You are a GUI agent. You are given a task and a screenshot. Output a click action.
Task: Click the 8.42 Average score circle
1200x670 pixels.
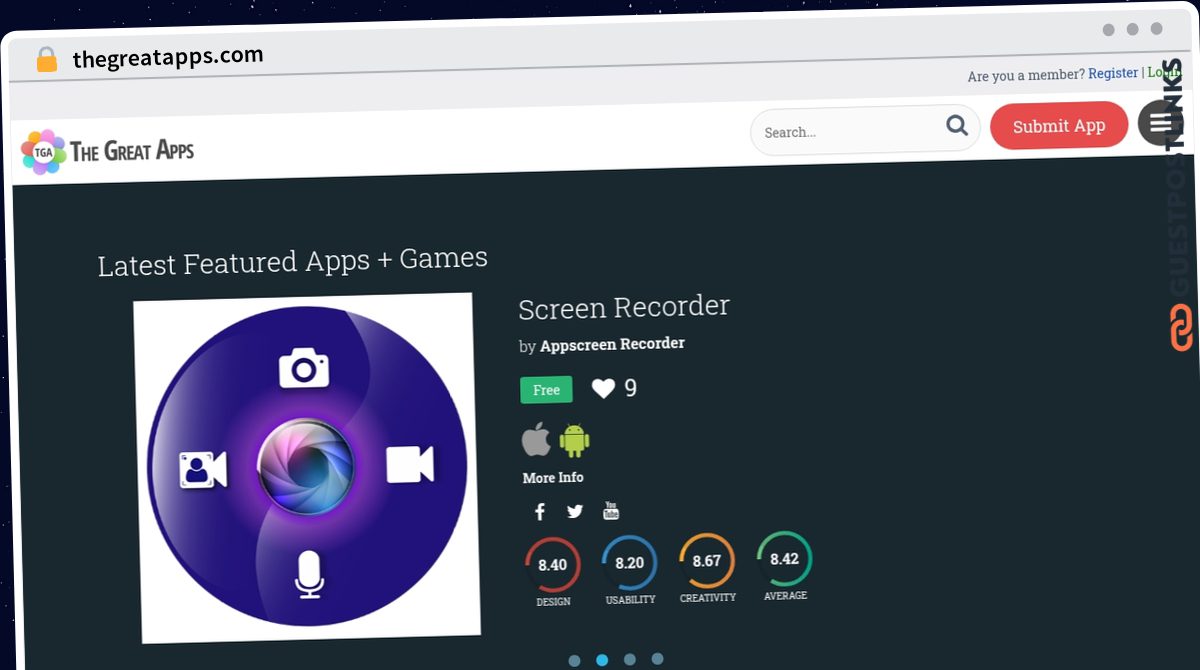pyautogui.click(x=784, y=559)
